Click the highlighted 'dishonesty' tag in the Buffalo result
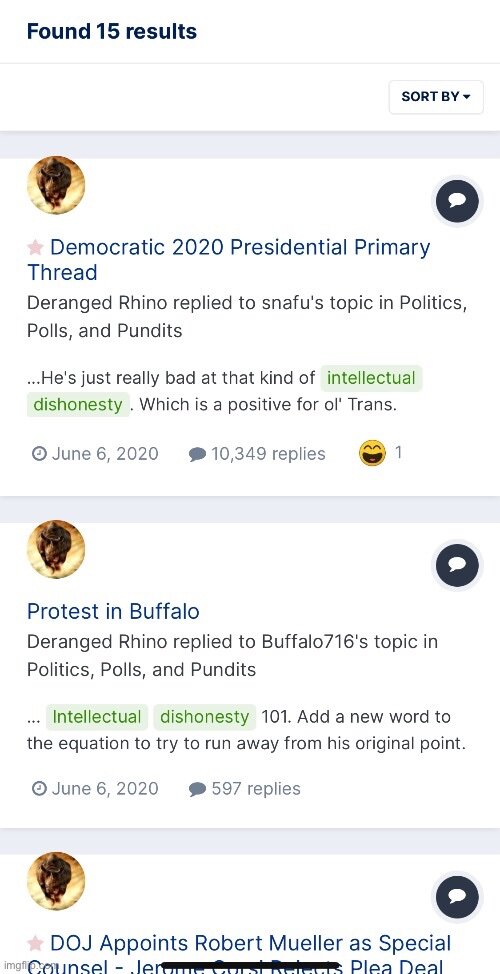The image size is (500, 974). (204, 717)
